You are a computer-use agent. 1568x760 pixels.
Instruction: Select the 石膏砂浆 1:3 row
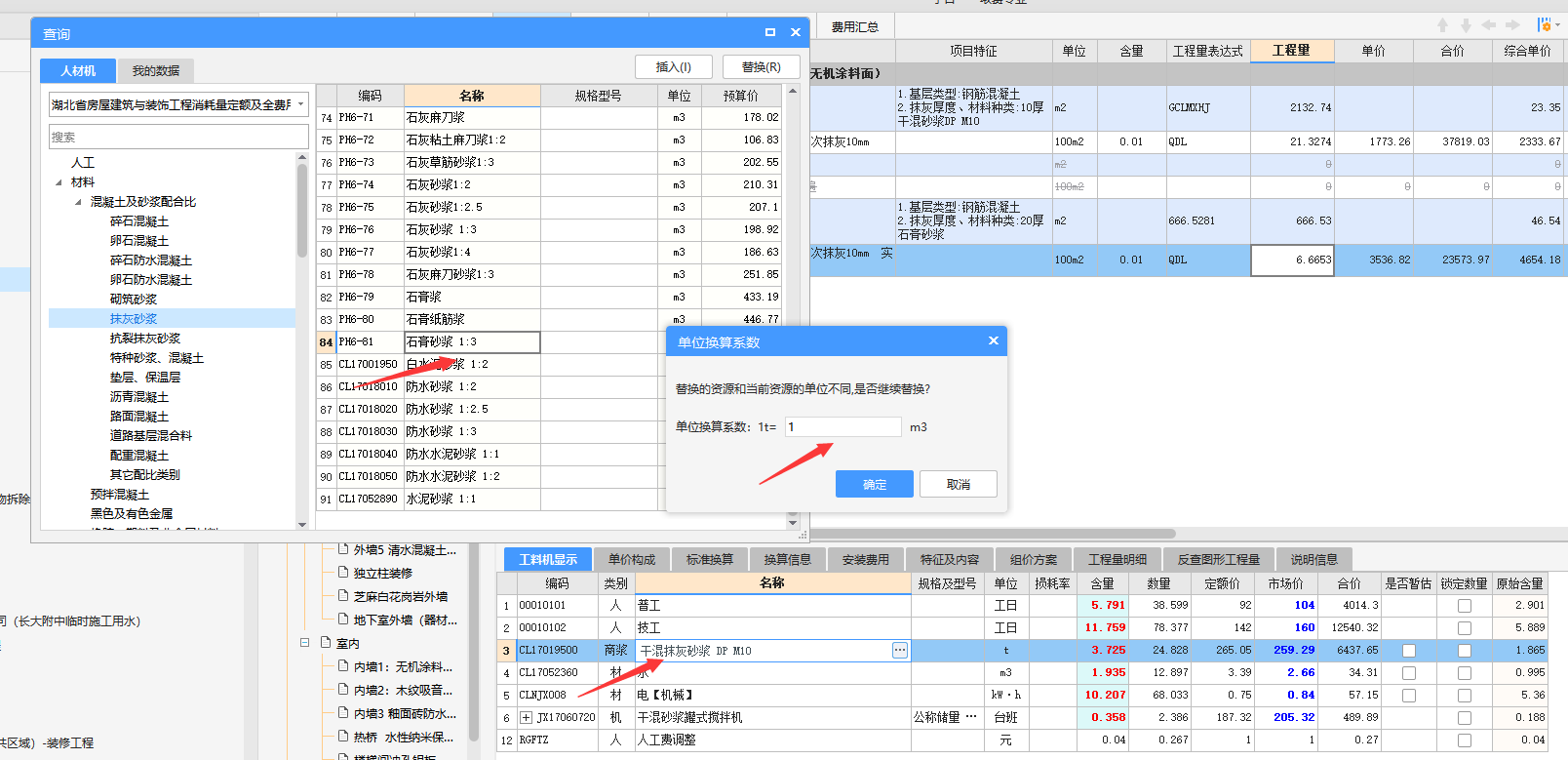point(551,342)
